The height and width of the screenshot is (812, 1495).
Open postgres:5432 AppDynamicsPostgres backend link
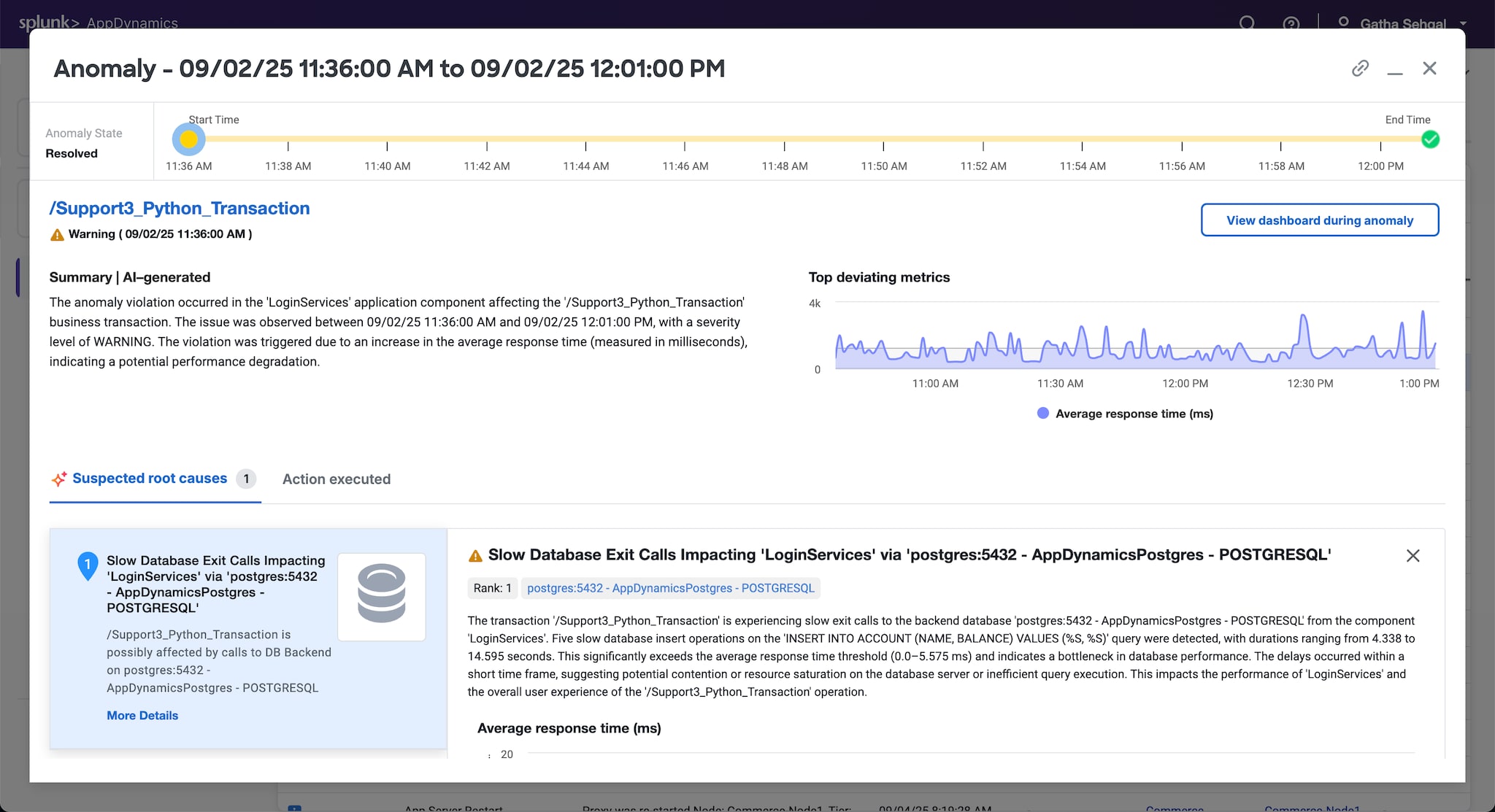point(670,588)
